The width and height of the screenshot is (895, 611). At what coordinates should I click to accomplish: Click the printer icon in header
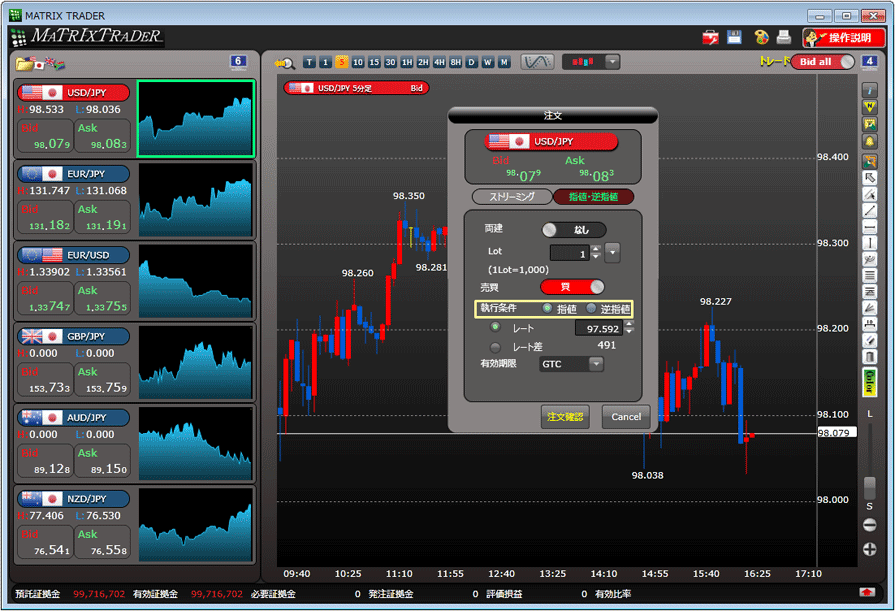[784, 38]
